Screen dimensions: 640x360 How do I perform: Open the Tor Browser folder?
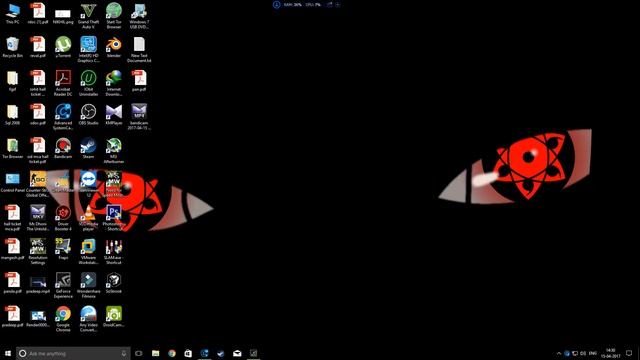(x=13, y=149)
